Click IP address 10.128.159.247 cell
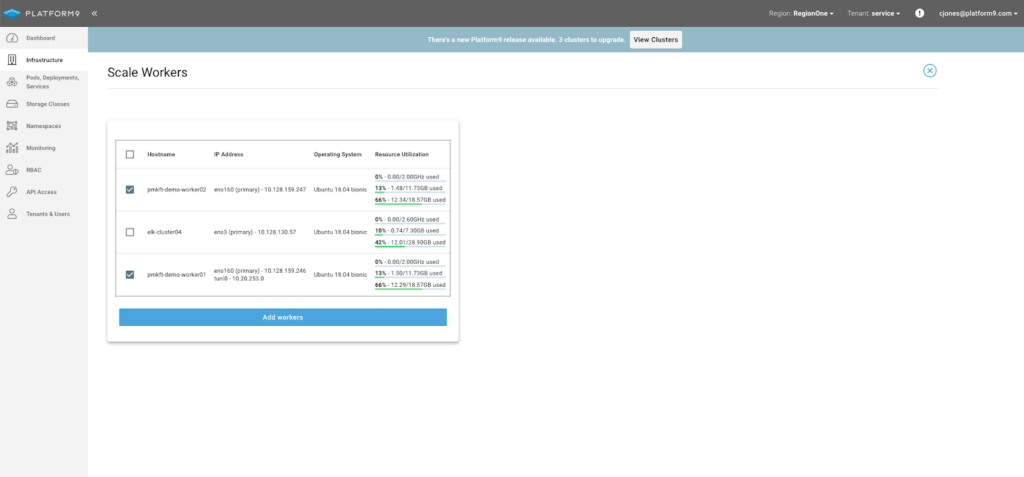Image resolution: width=1024 pixels, height=477 pixels. (260, 189)
